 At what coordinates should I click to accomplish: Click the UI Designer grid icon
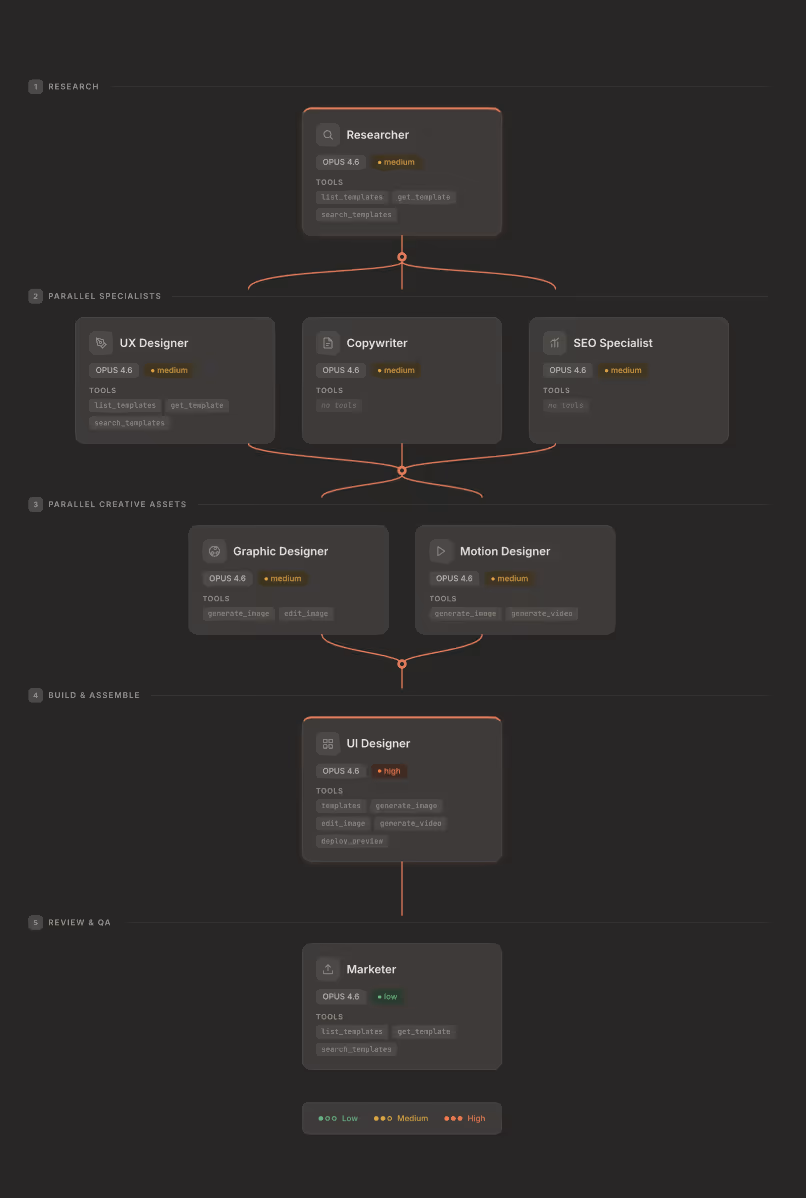(327, 742)
